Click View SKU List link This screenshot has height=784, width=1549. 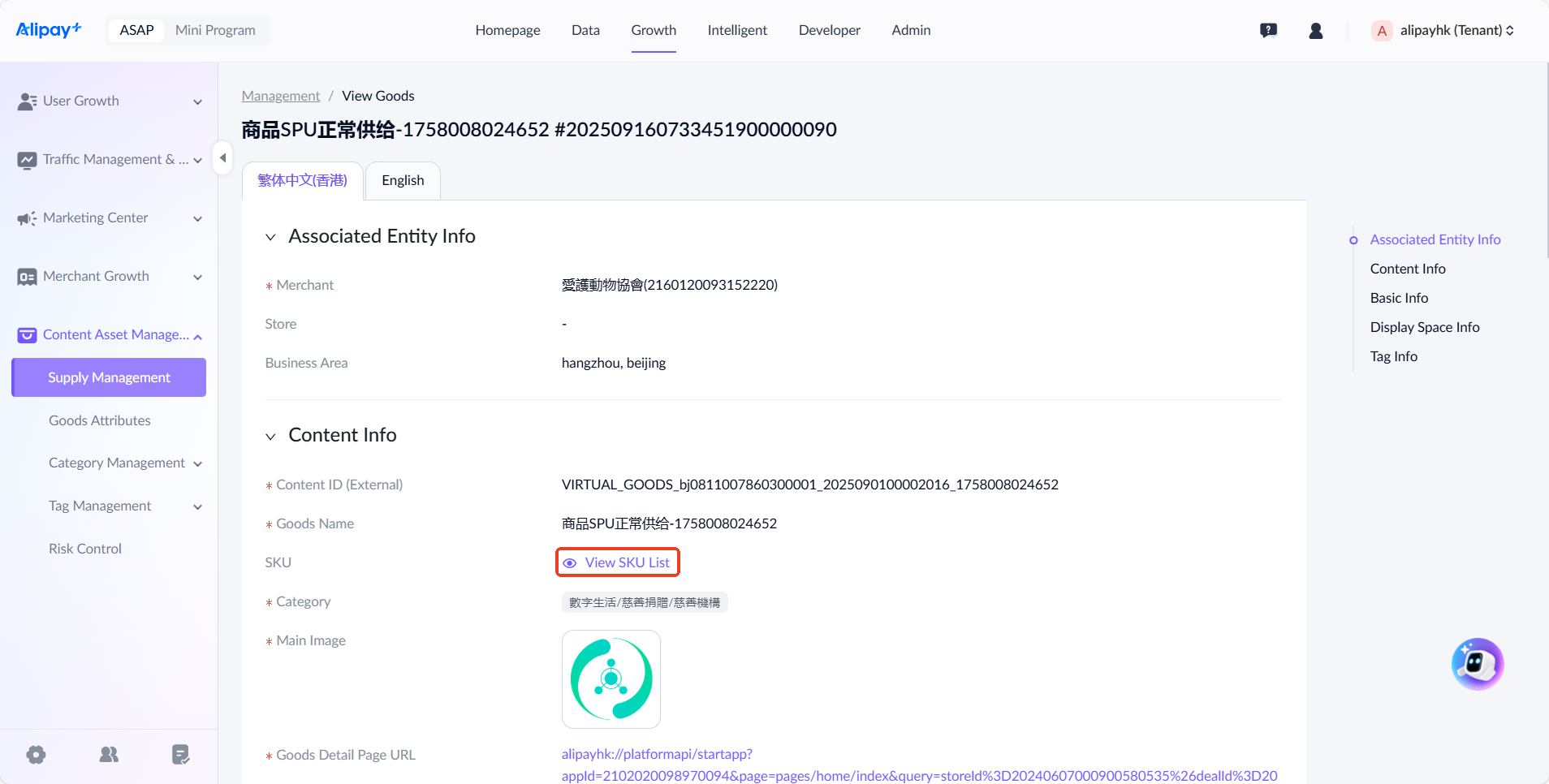click(x=618, y=562)
